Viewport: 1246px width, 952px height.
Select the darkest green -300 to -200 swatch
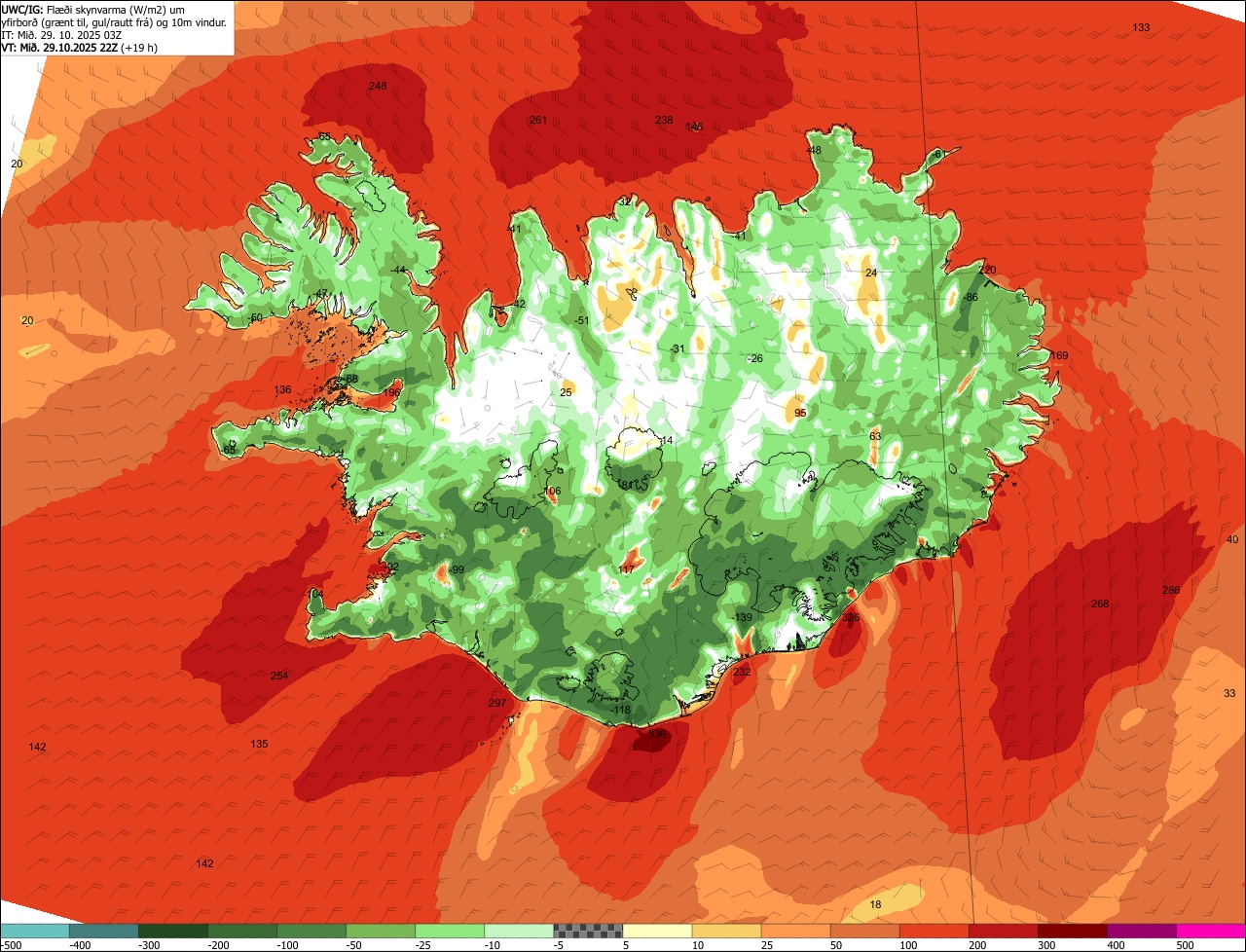point(172,931)
